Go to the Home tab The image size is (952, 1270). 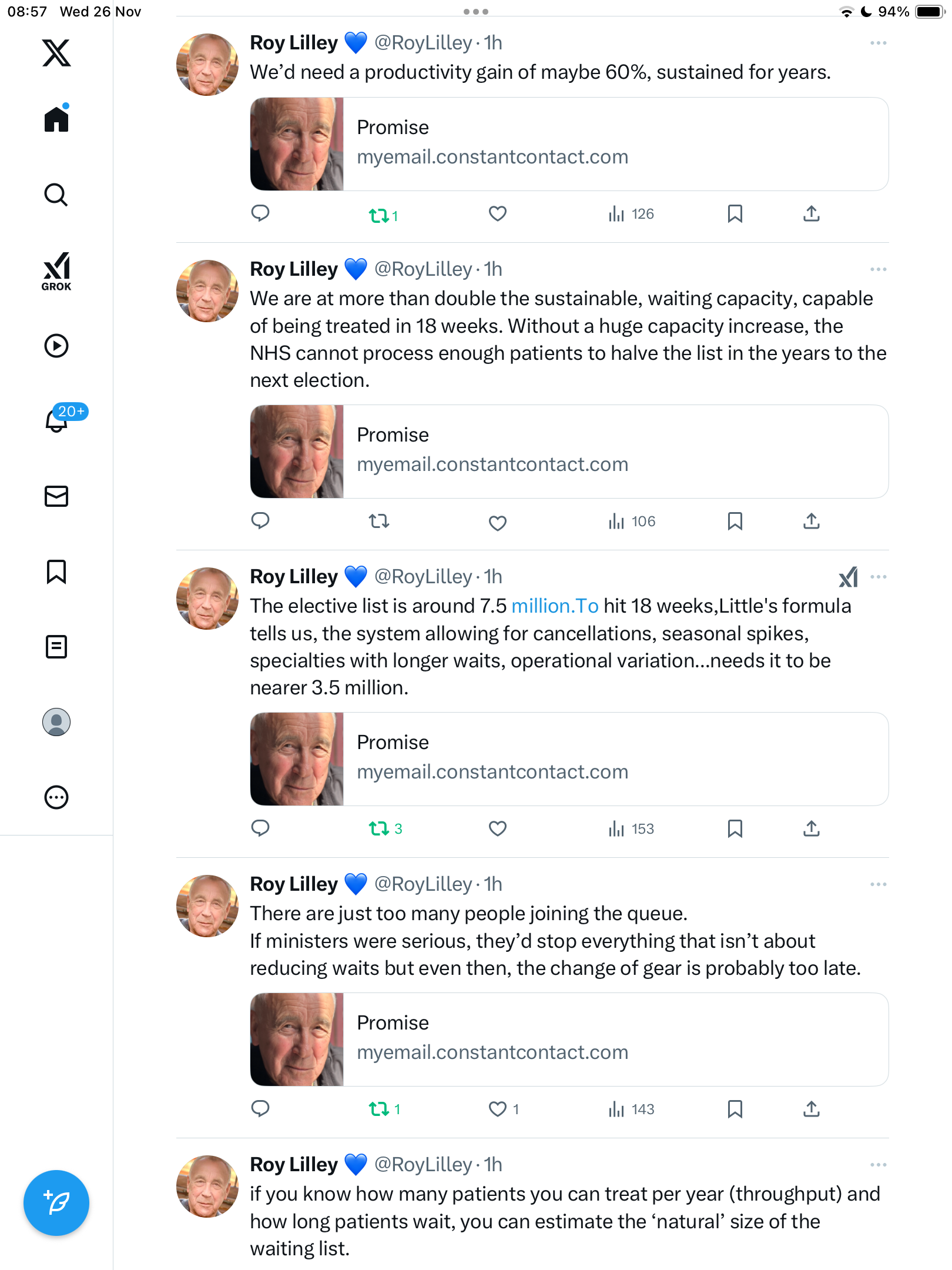click(x=56, y=120)
